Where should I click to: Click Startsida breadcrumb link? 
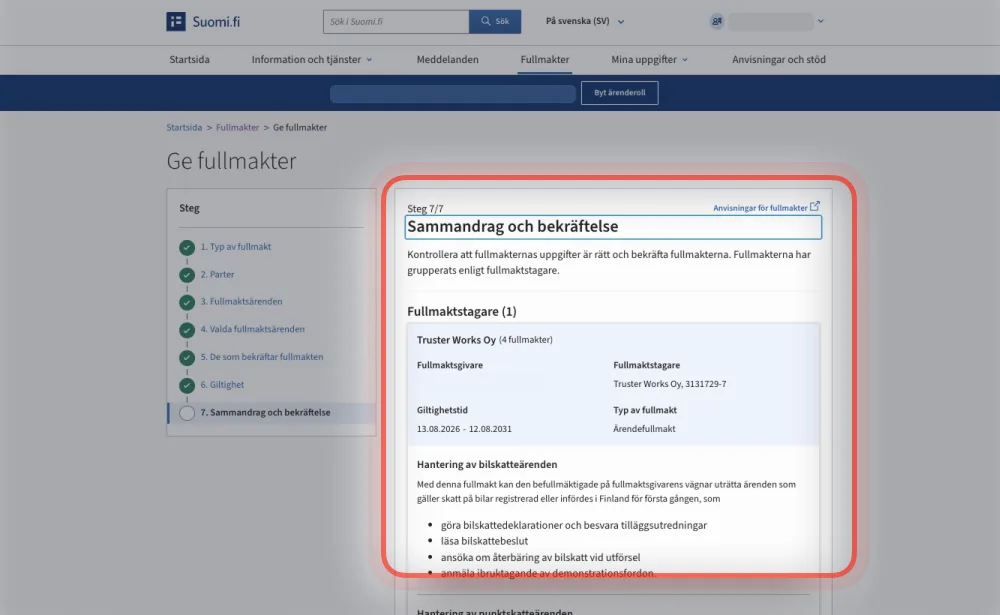[x=184, y=128]
